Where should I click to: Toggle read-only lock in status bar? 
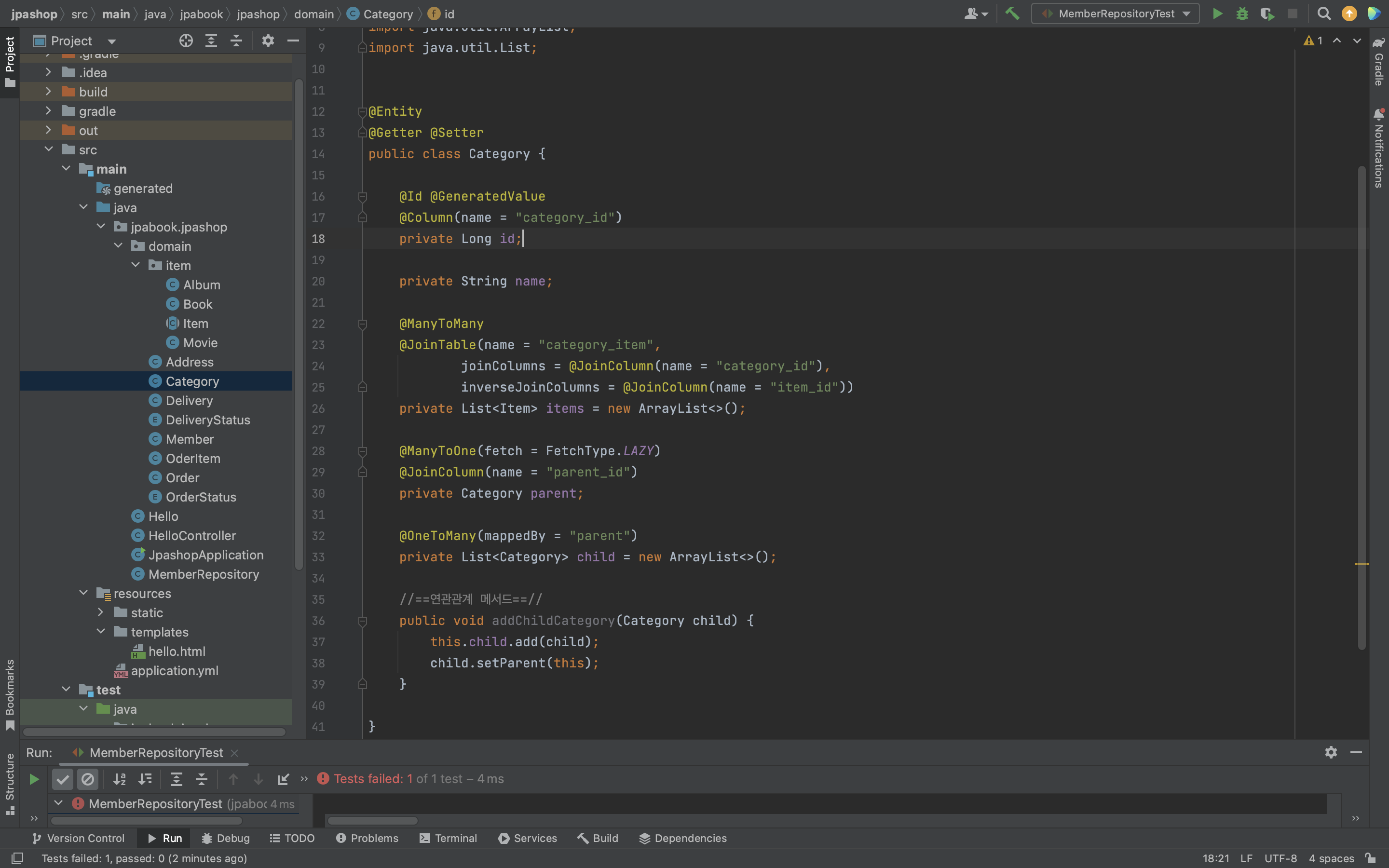click(x=1371, y=858)
